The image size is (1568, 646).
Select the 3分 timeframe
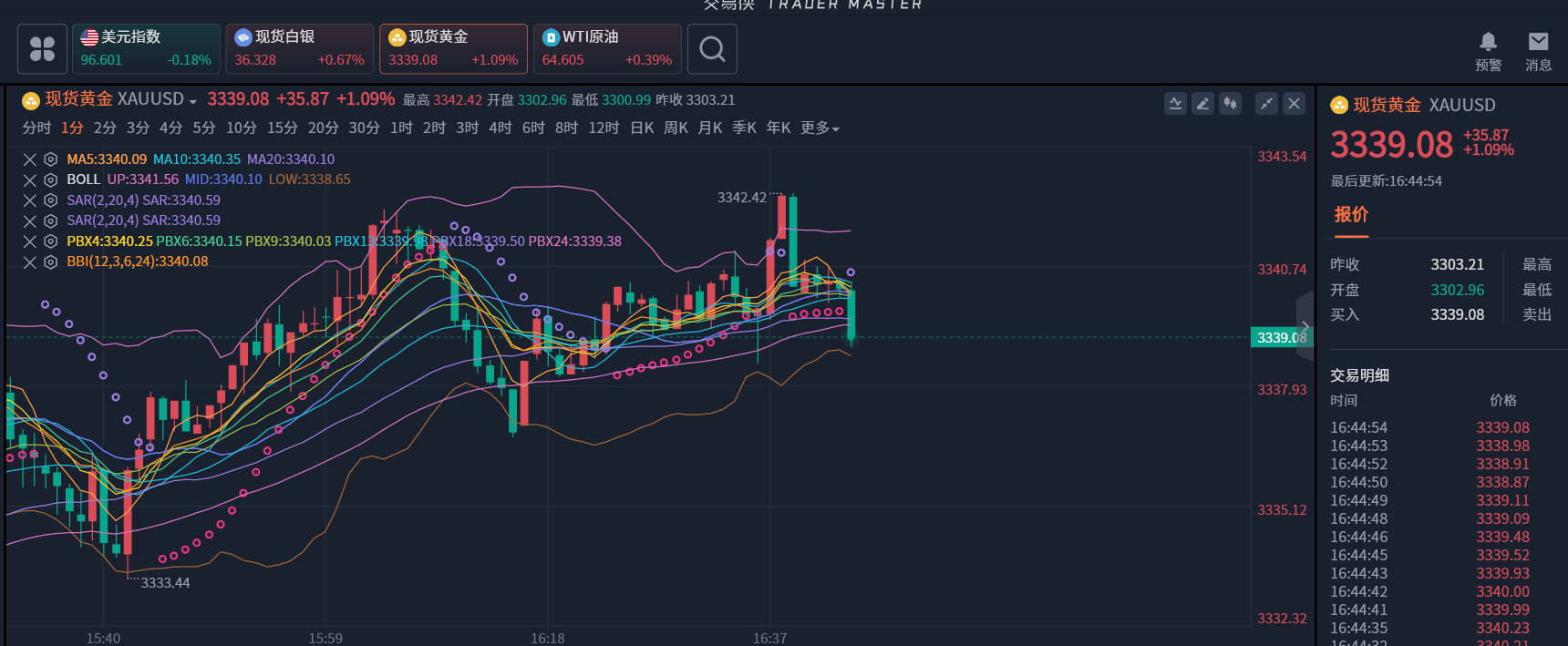[x=138, y=128]
